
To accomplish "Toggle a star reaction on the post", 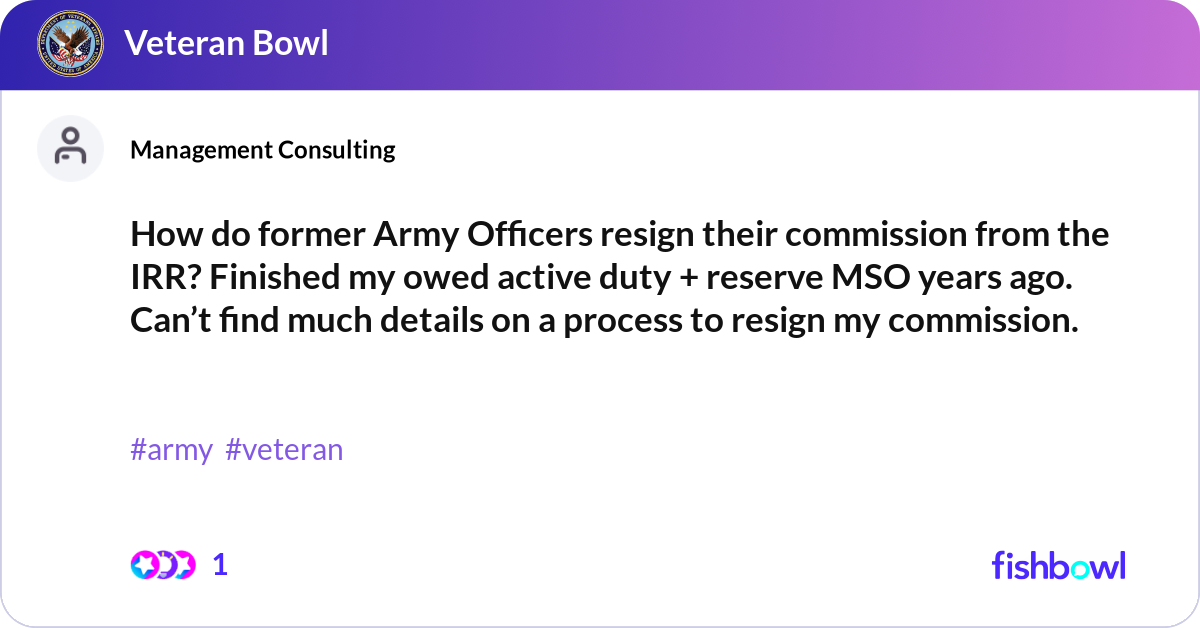I will point(145,564).
